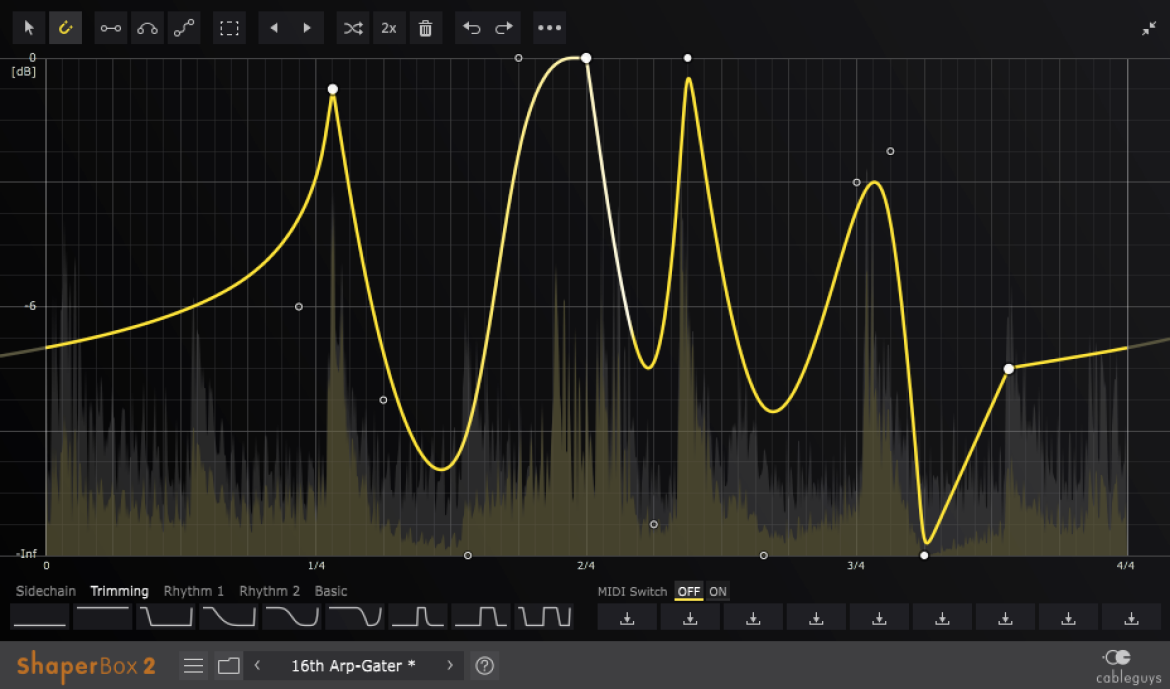
Task: Open the Rhythm 2 tab
Action: point(269,591)
